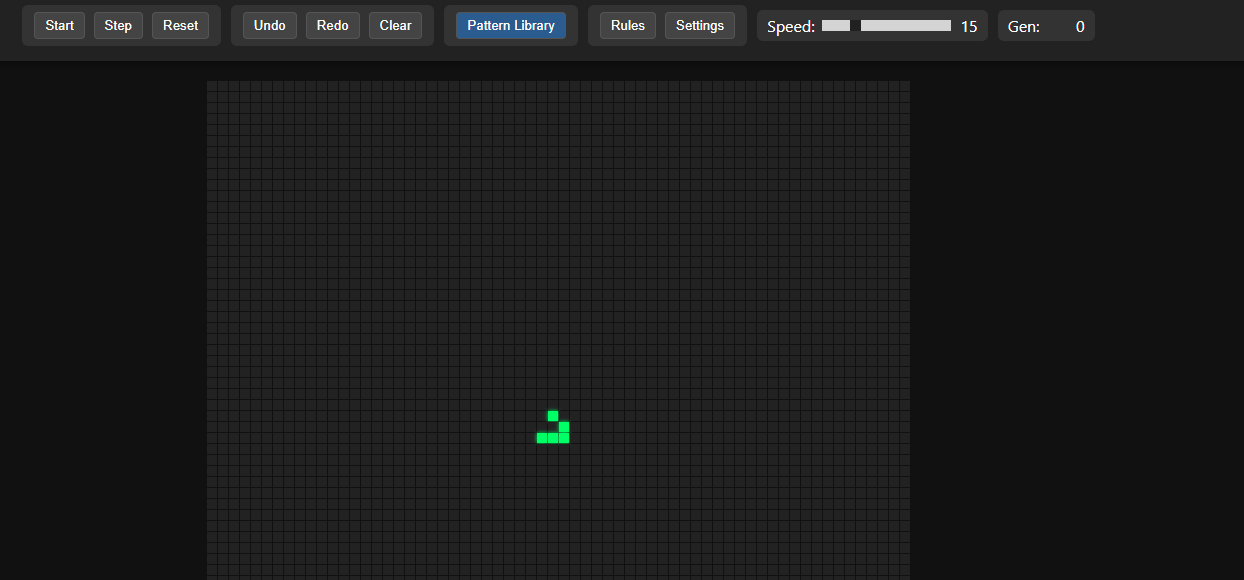Toggle the empty cell enclosed inside the glider

coord(553,427)
